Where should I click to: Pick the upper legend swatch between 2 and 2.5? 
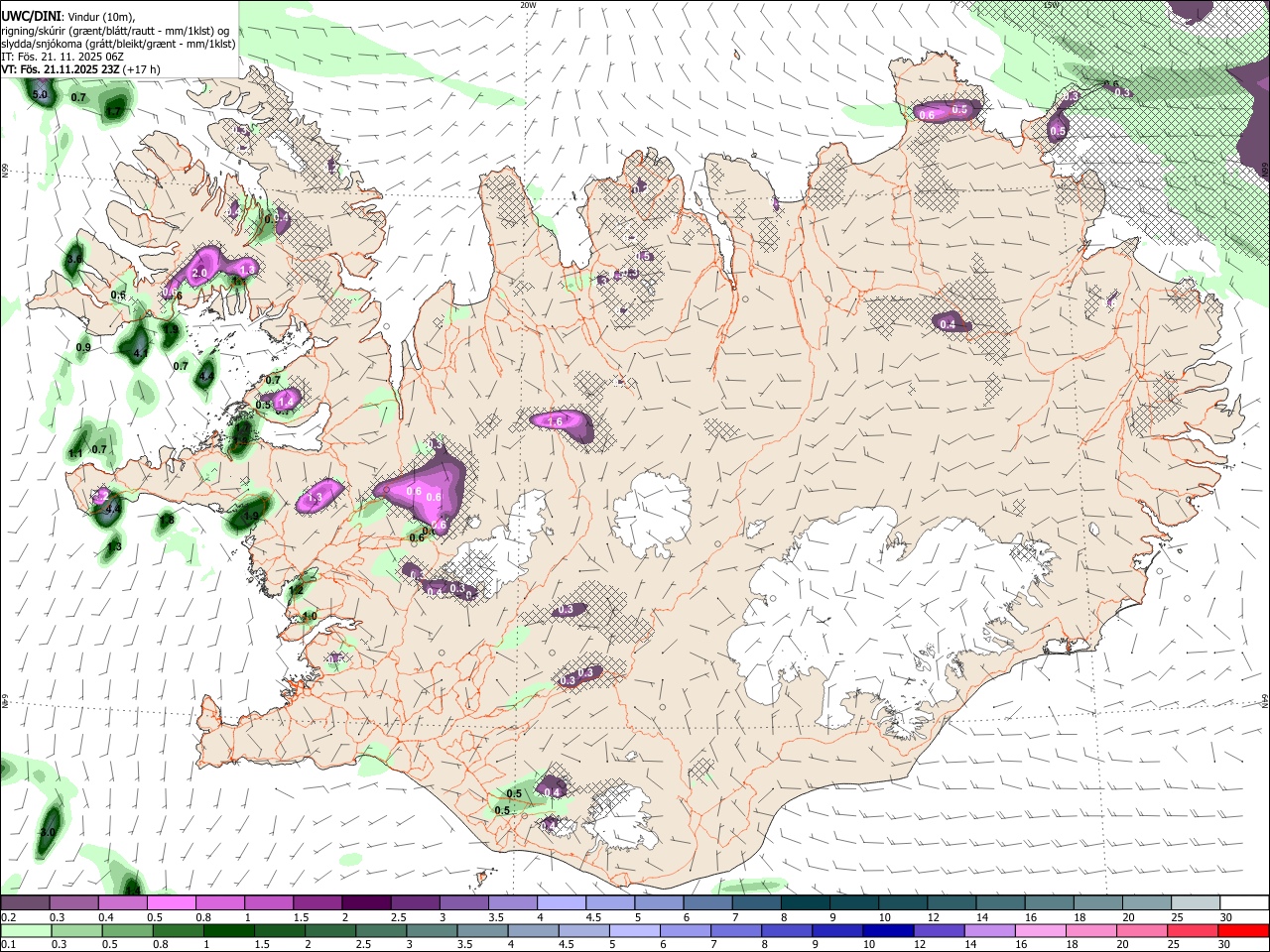pyautogui.click(x=365, y=903)
